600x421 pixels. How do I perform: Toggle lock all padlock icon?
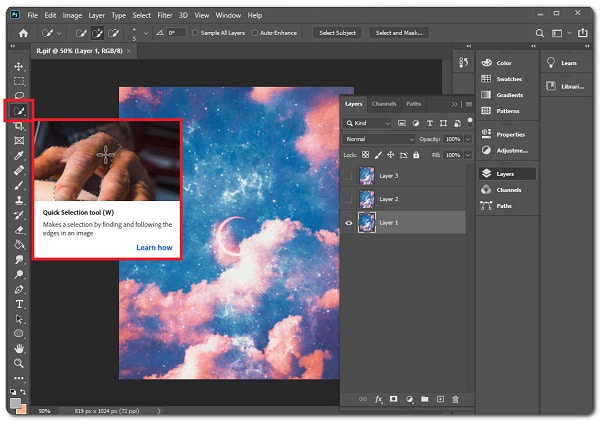point(416,155)
